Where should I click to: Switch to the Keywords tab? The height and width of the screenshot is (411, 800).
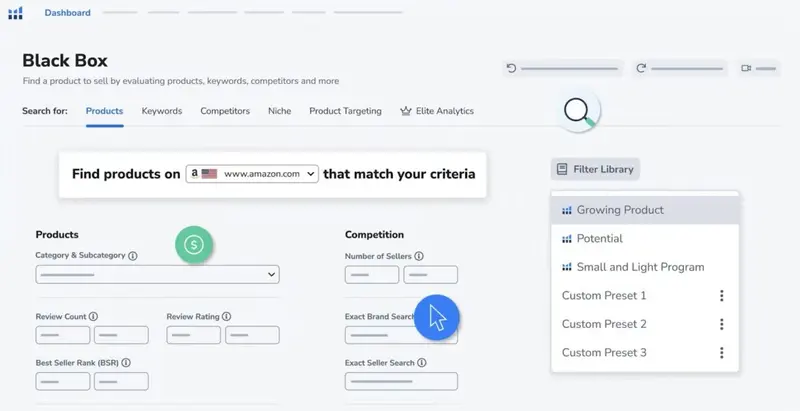[x=162, y=111]
